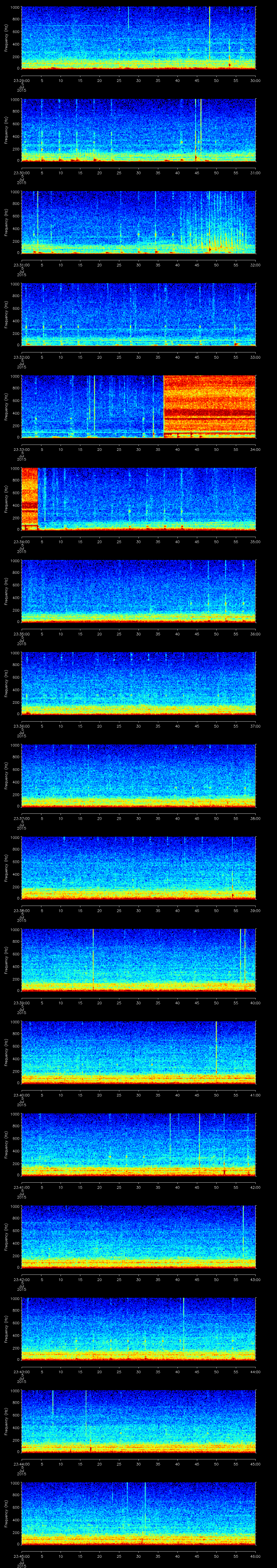The height and width of the screenshot is (1568, 277).
Task: Click the "23:44:00" start time label
Action: click(x=21, y=1464)
